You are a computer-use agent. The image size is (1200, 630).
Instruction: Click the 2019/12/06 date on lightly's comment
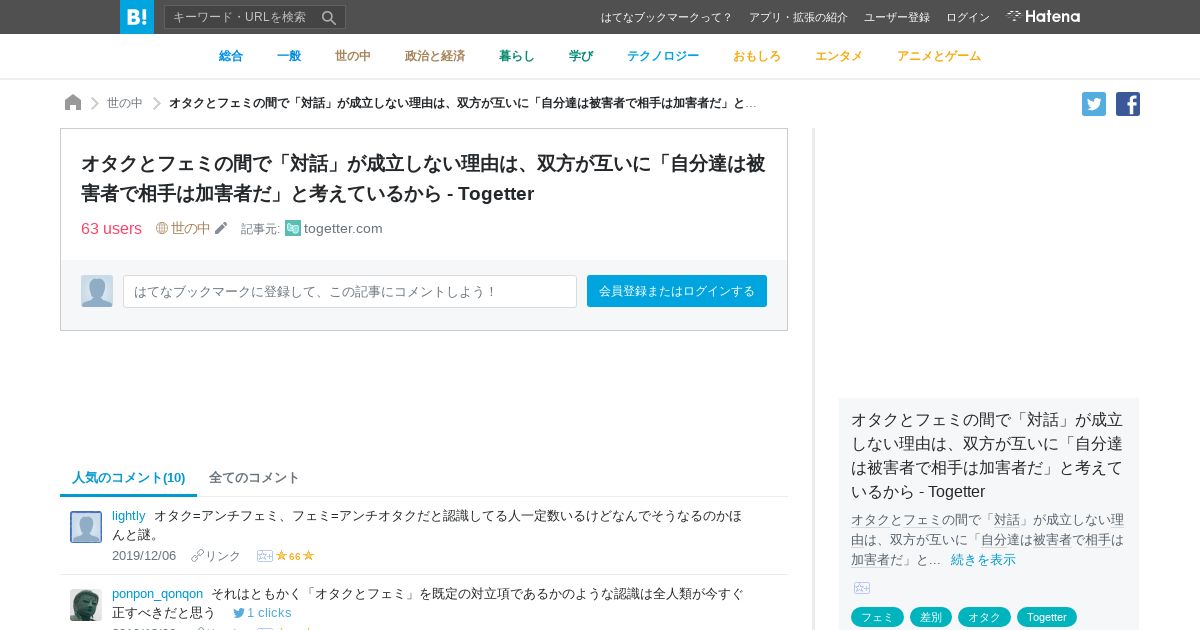(x=144, y=555)
